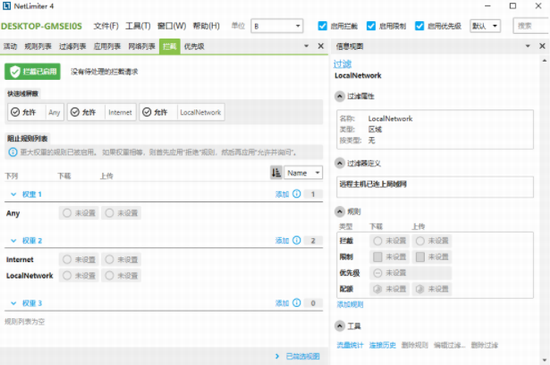550x365 pixels.
Task: Toggle the first blue enable checkbox in toolbar
Action: [x=322, y=26]
